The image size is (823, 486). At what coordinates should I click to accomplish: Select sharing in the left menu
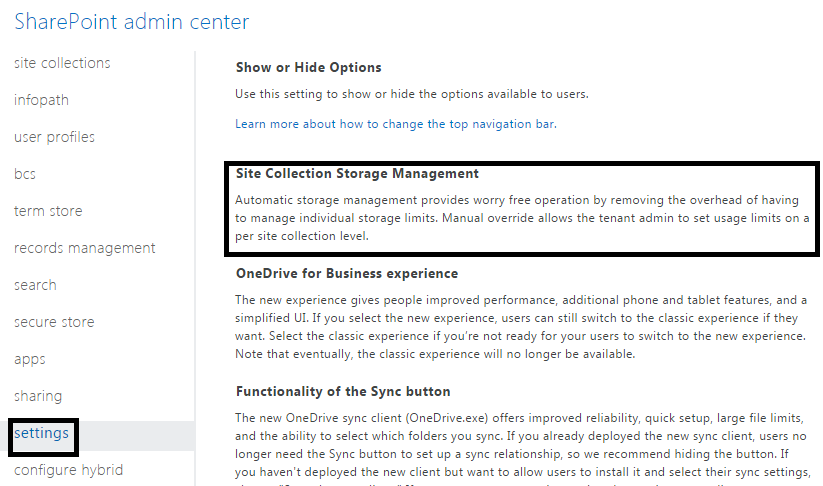[38, 396]
